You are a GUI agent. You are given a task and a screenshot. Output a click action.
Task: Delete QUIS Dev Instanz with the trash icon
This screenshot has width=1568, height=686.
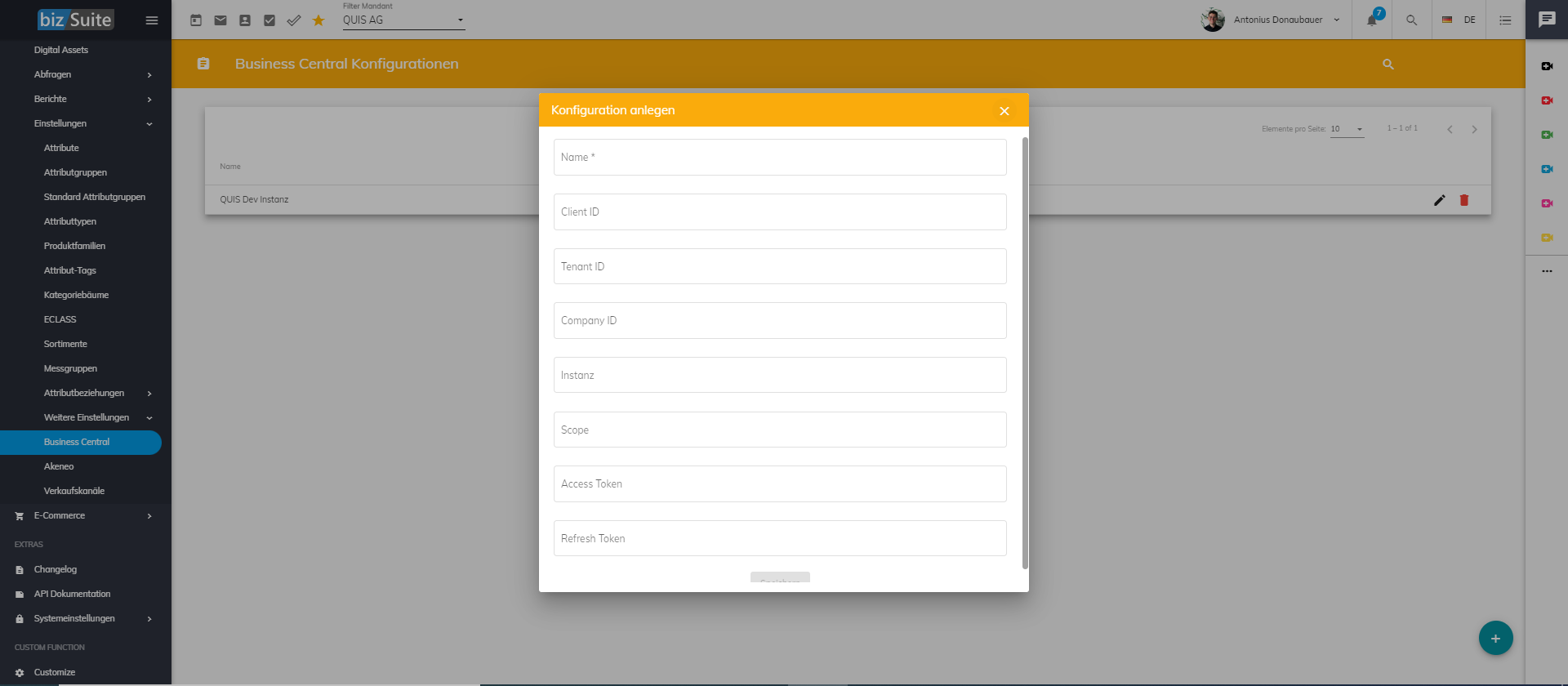[x=1464, y=200]
